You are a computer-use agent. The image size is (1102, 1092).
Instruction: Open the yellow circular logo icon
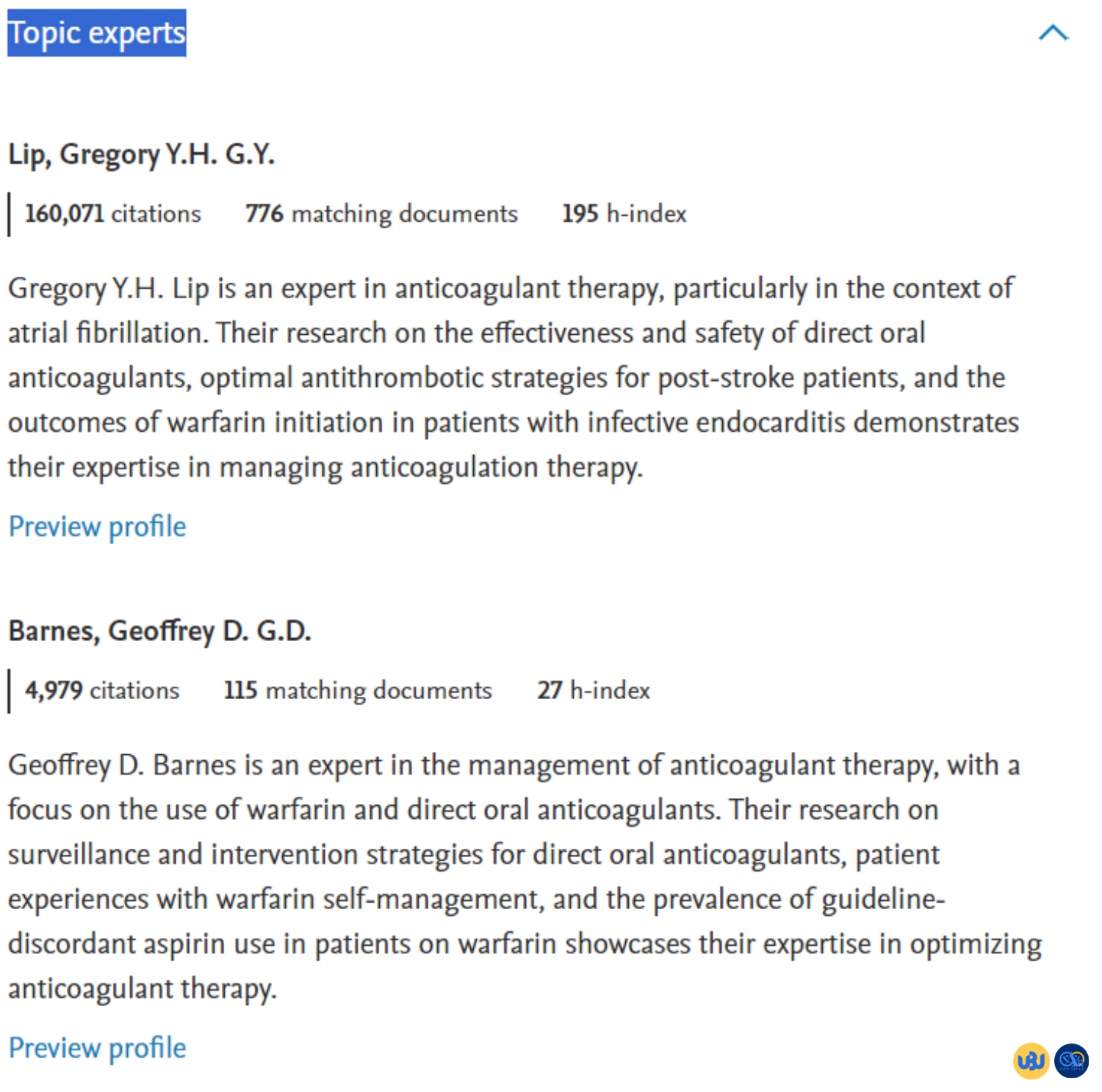click(x=1031, y=1060)
